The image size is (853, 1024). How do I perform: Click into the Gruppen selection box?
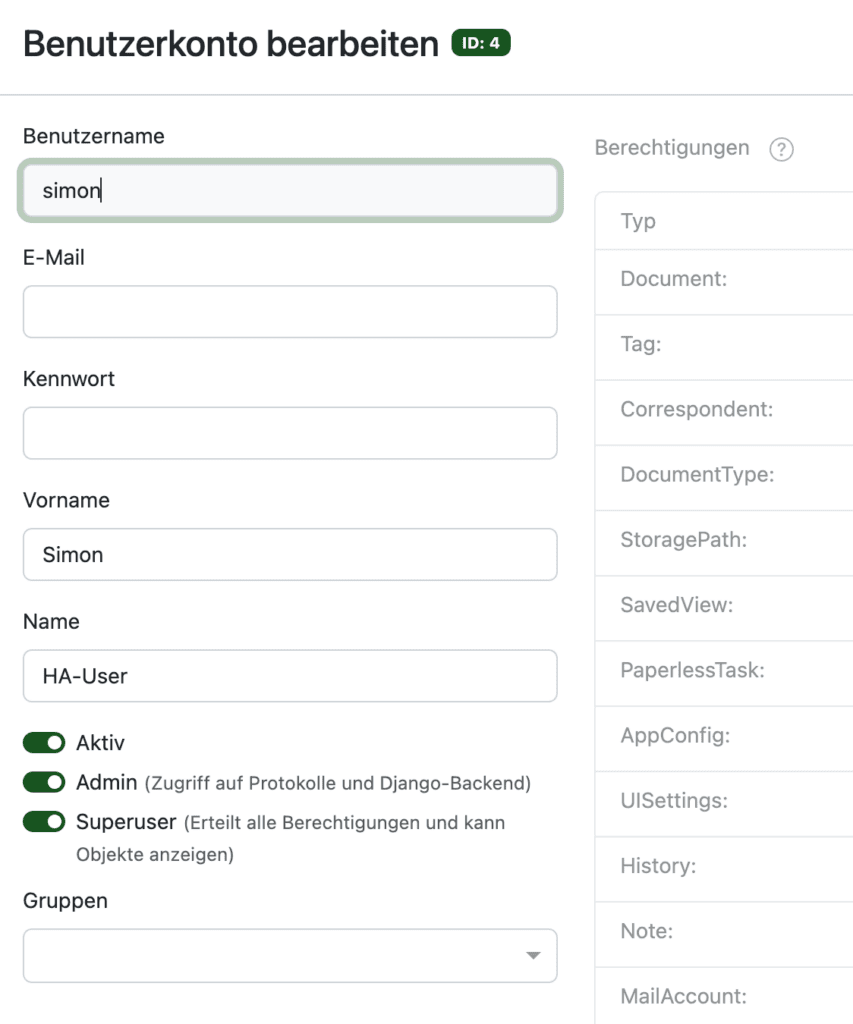290,955
